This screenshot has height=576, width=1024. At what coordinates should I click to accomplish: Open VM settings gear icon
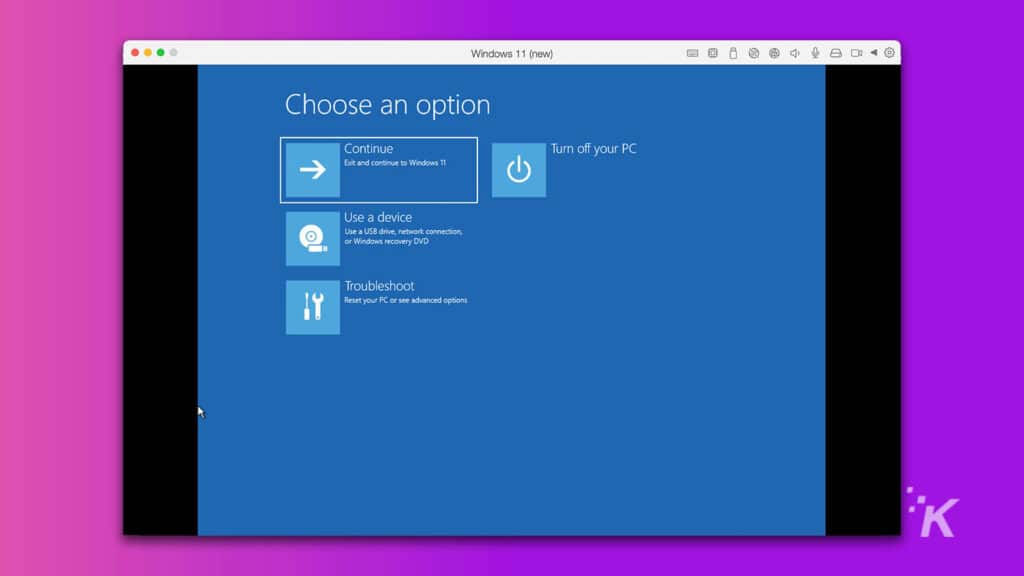click(889, 53)
